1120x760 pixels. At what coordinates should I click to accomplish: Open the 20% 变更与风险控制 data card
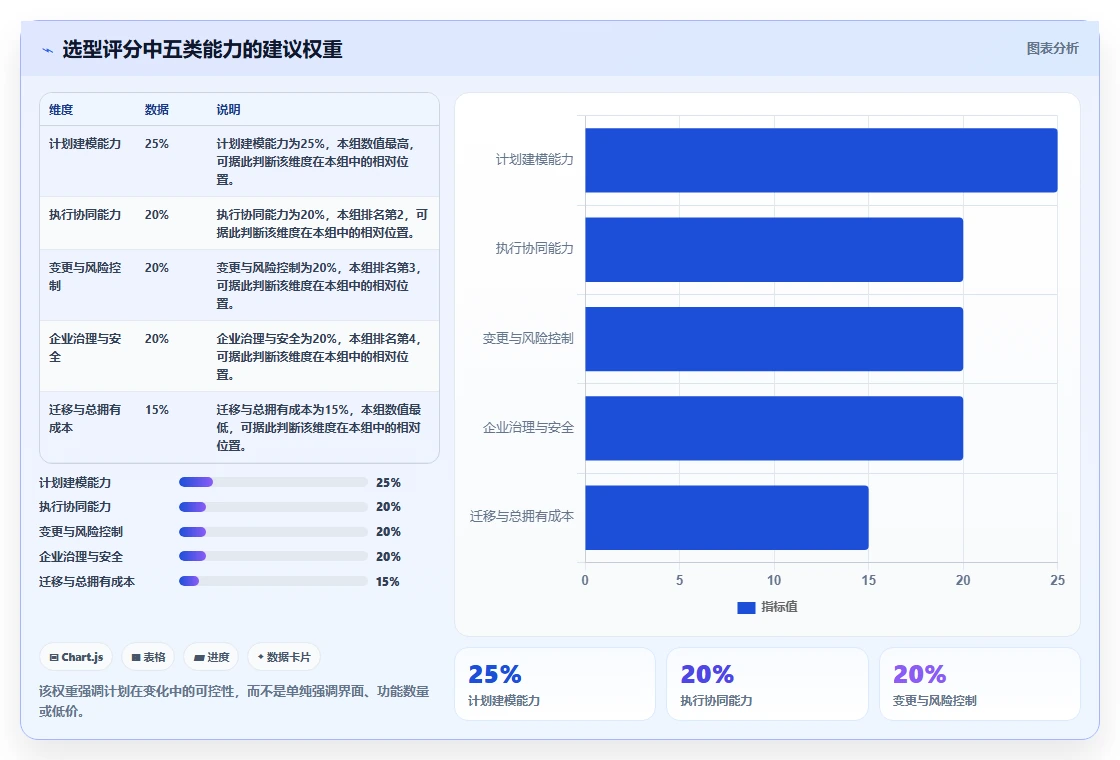[979, 684]
